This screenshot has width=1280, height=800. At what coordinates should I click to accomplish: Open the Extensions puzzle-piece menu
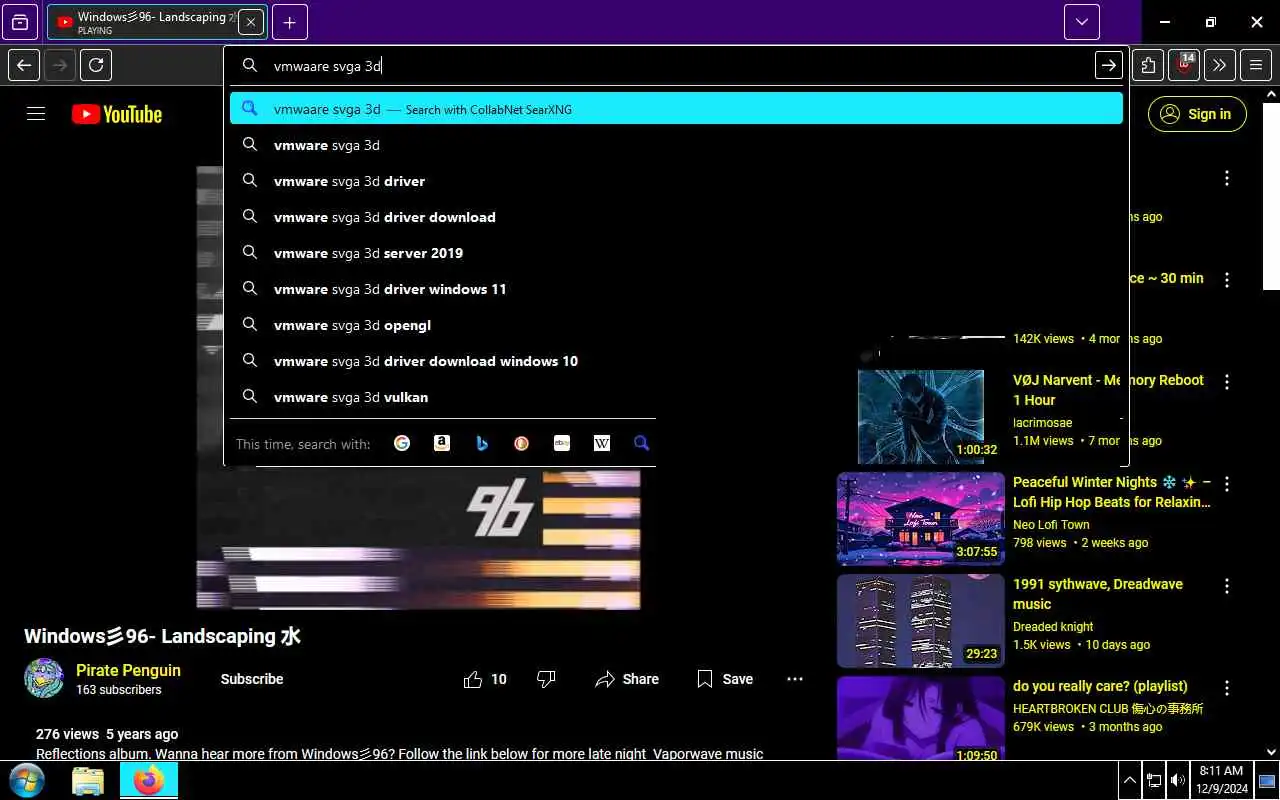point(1148,66)
